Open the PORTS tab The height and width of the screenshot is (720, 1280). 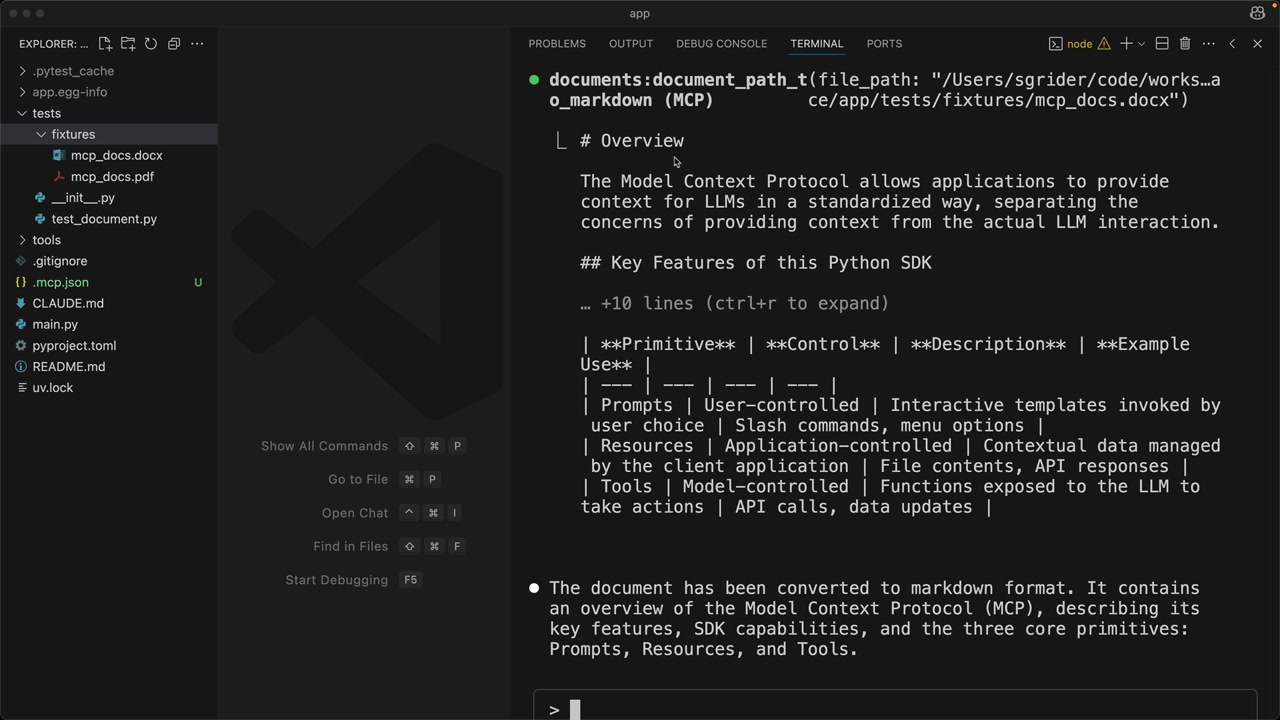click(884, 44)
